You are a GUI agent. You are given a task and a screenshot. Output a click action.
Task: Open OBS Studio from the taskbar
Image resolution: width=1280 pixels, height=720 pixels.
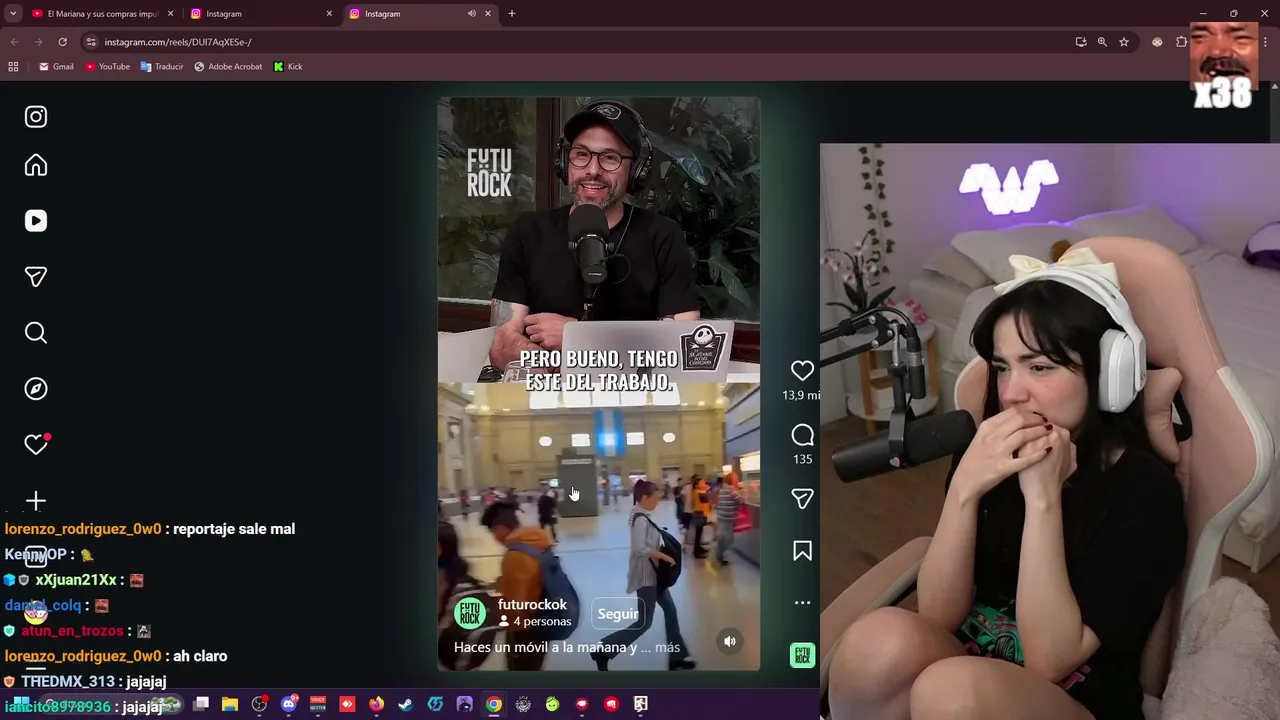259,705
